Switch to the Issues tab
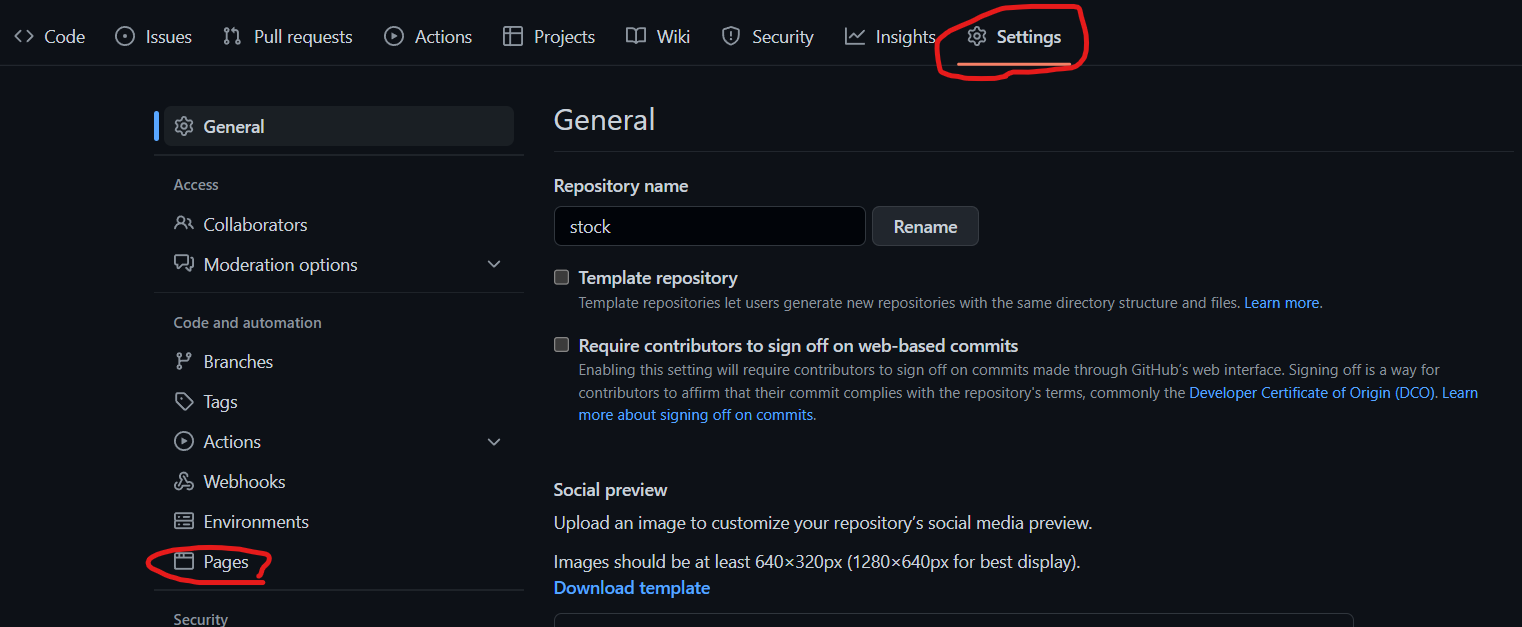Viewport: 1522px width, 627px height. tap(154, 37)
